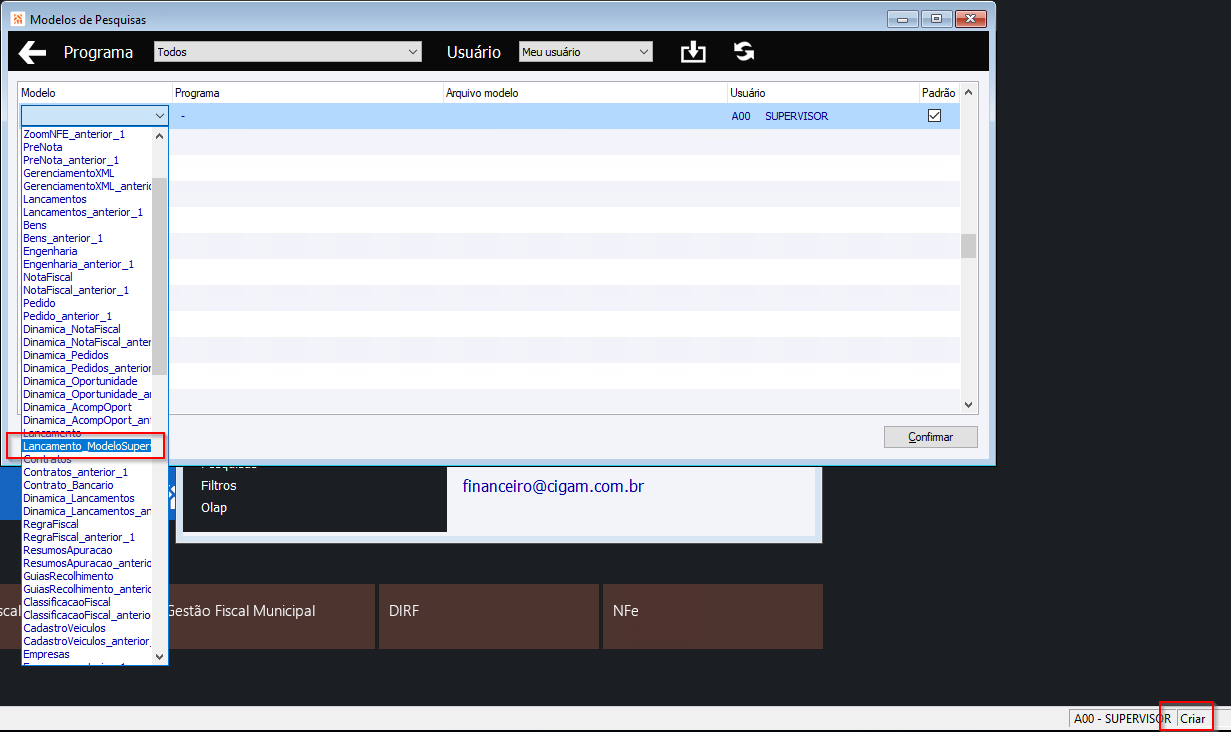
Task: Click the Usuário column header
Action: coord(824,93)
